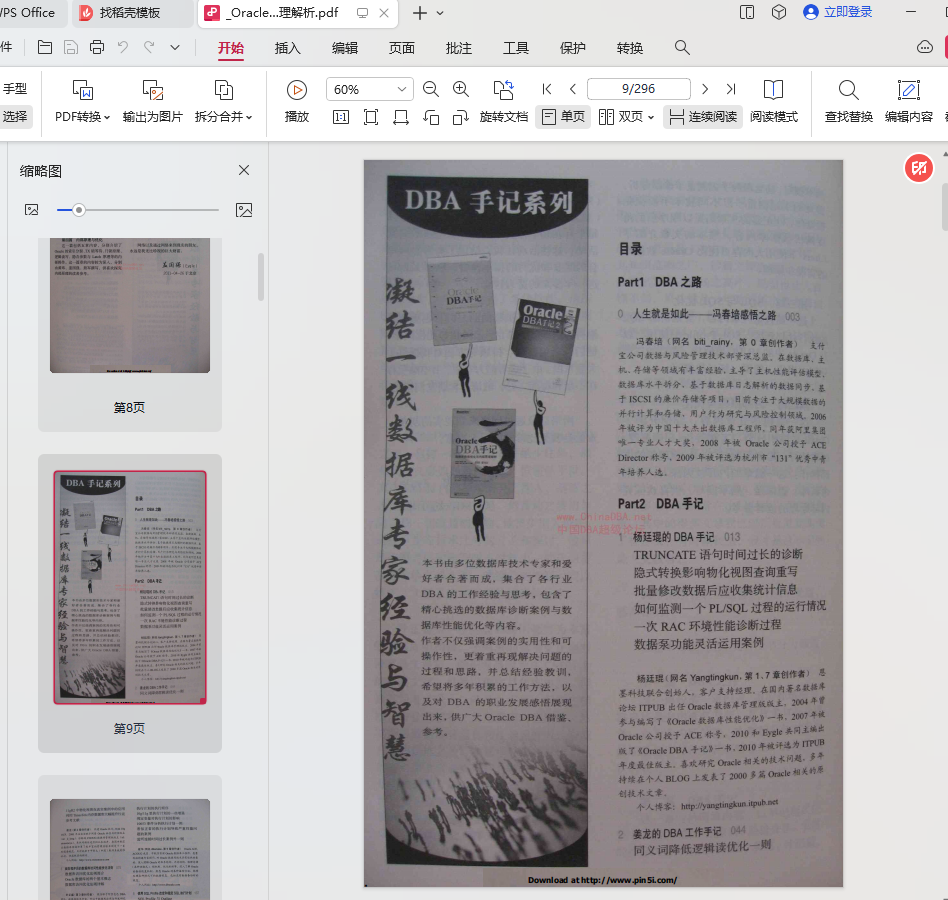Viewport: 948px width, 900px height.
Task: Click the zoom out magnifier icon
Action: [431, 89]
